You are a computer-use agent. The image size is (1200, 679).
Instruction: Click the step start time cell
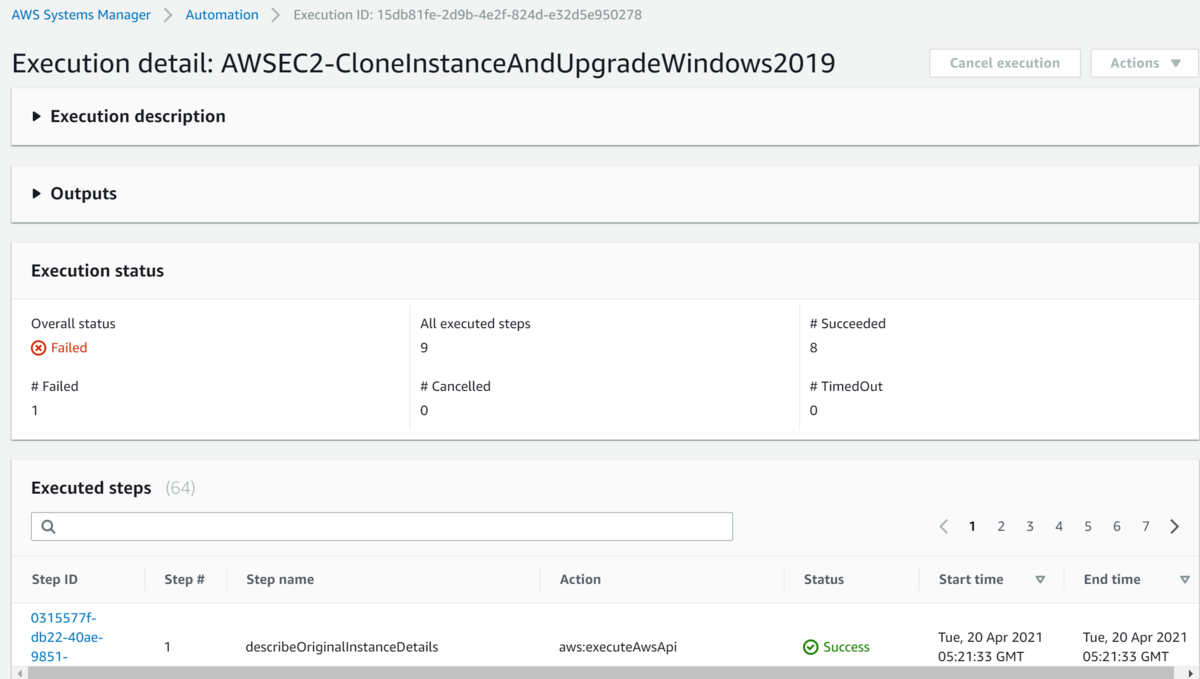991,647
